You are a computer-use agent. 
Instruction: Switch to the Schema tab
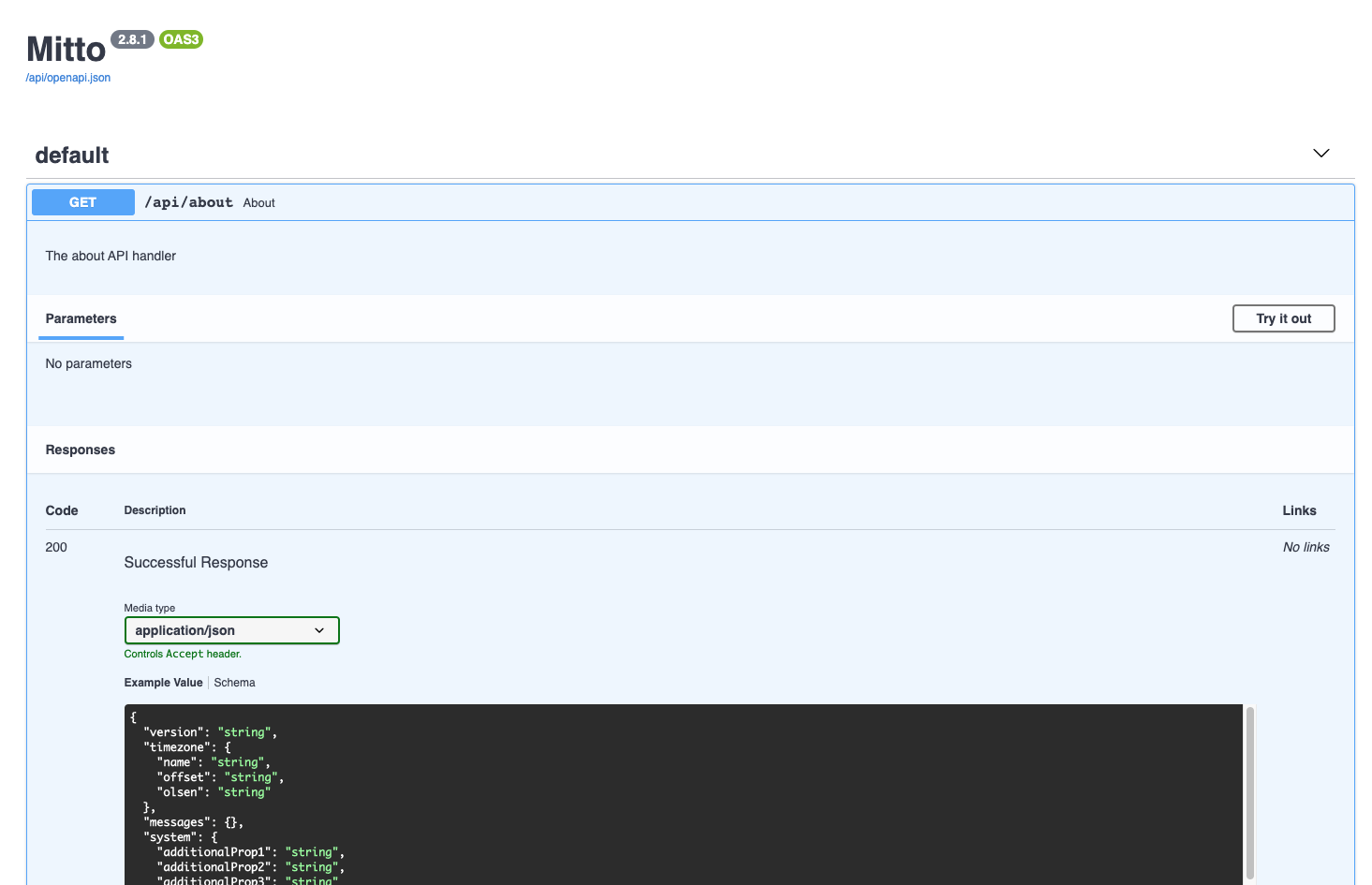point(234,683)
